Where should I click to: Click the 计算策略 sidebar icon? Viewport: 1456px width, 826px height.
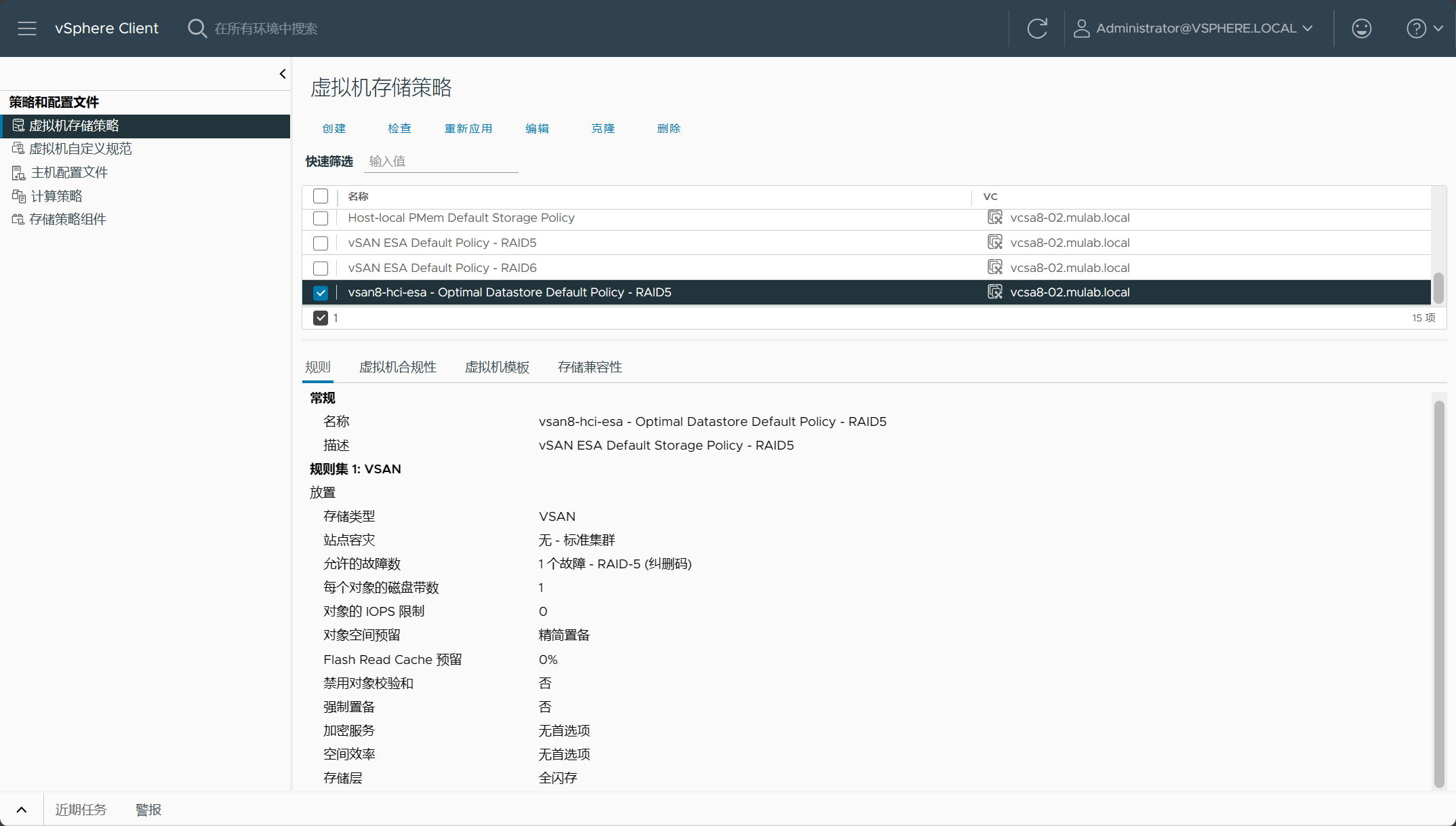click(18, 196)
